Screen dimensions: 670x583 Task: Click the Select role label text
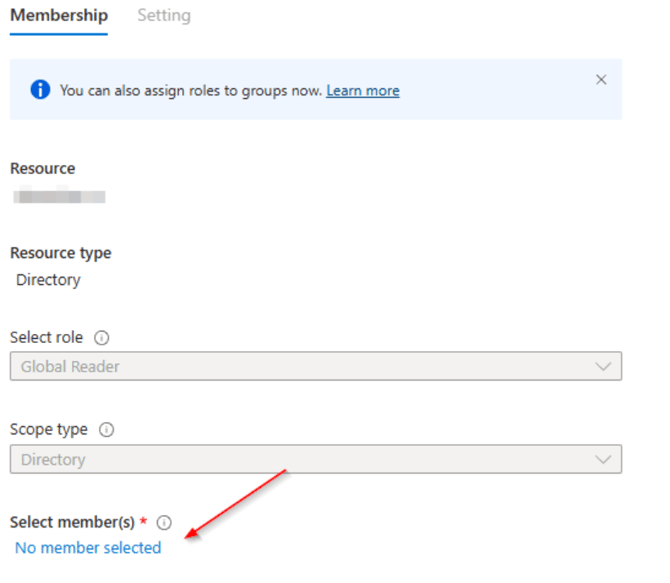tap(46, 338)
